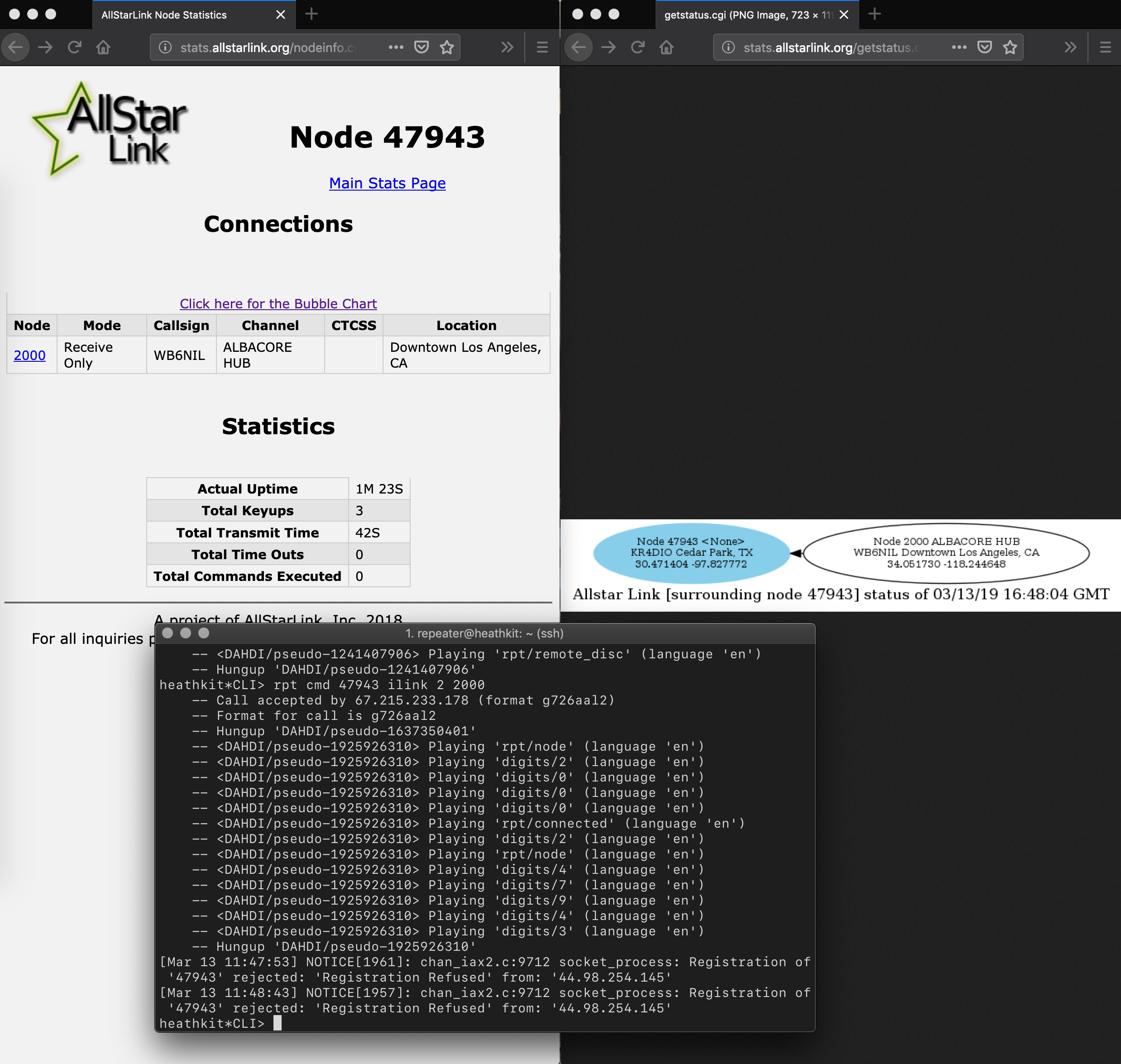This screenshot has height=1064, width=1121.
Task: Open page actions menu in left browser
Action: (x=396, y=47)
